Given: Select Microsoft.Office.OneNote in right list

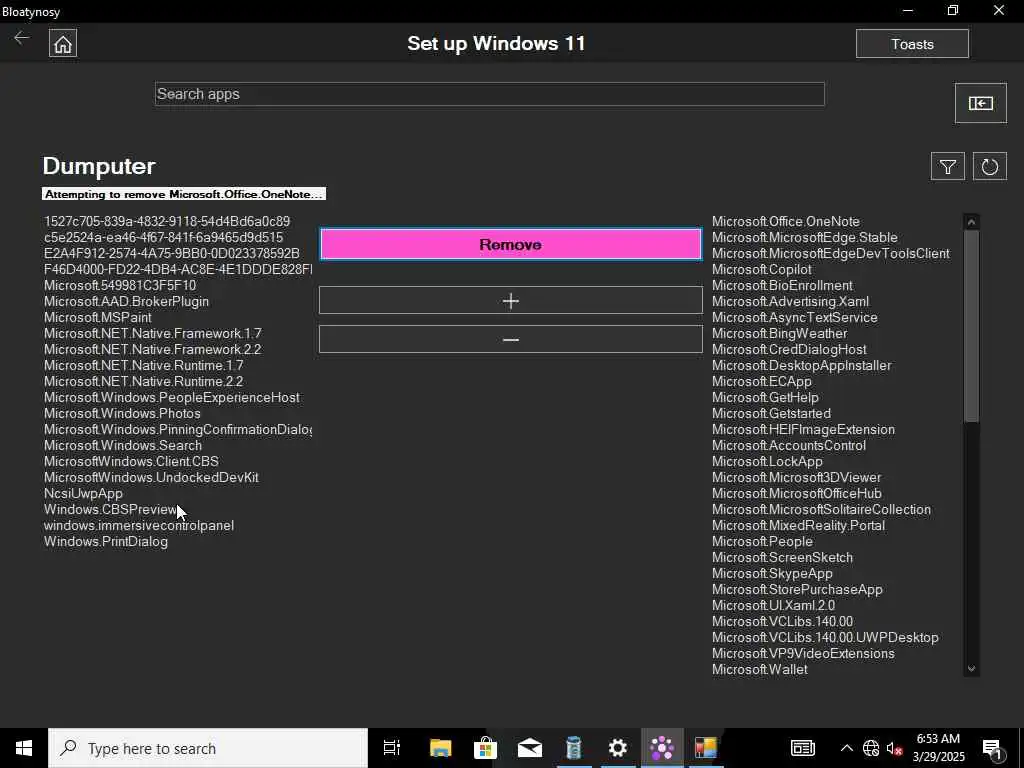Looking at the screenshot, I should (x=786, y=221).
